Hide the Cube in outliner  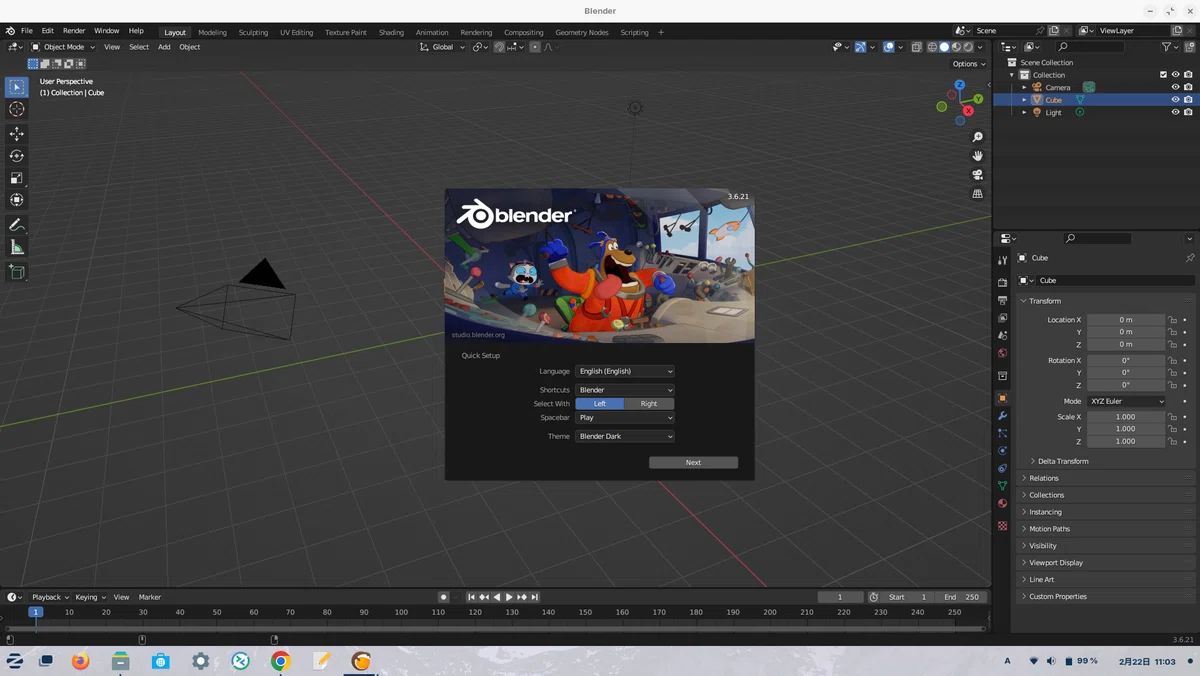point(1176,100)
